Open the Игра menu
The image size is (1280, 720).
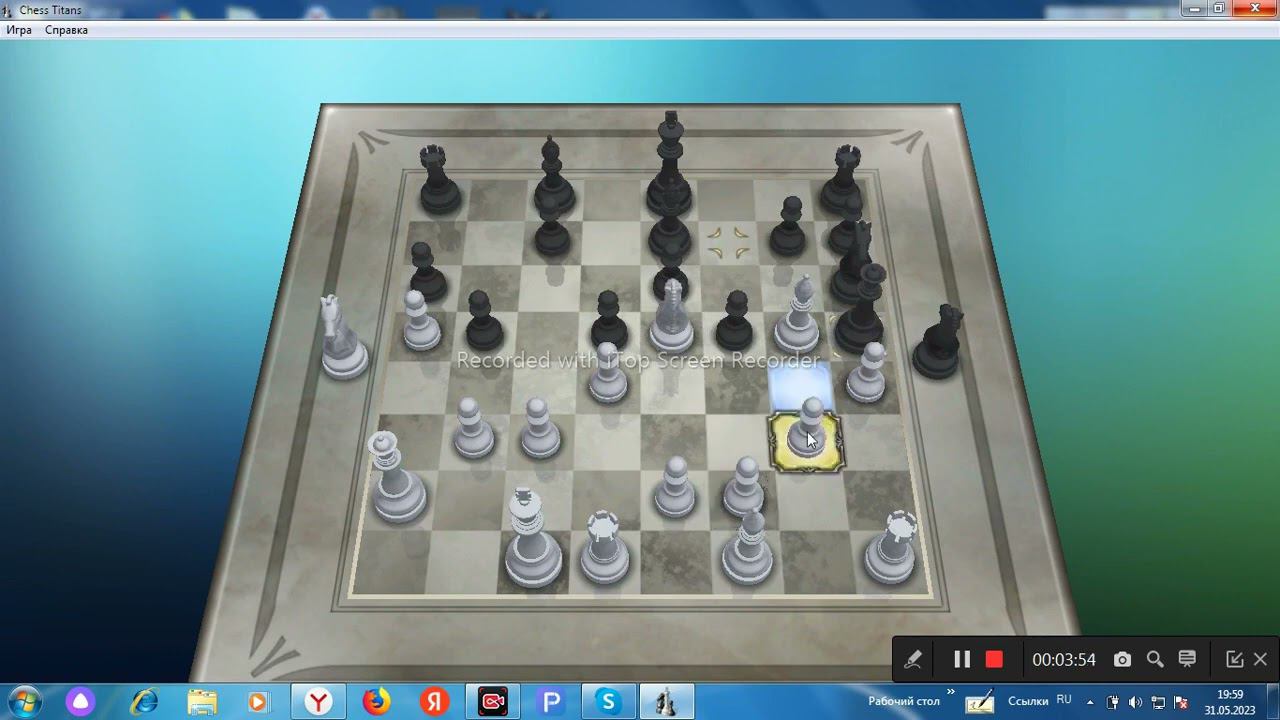click(19, 30)
